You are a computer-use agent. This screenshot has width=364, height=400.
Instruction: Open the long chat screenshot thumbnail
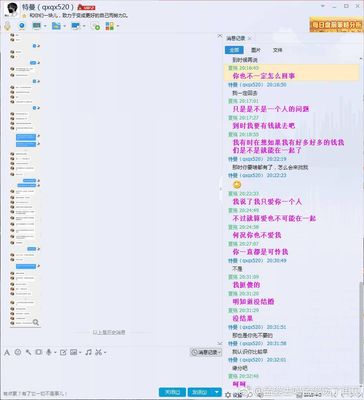25,180
